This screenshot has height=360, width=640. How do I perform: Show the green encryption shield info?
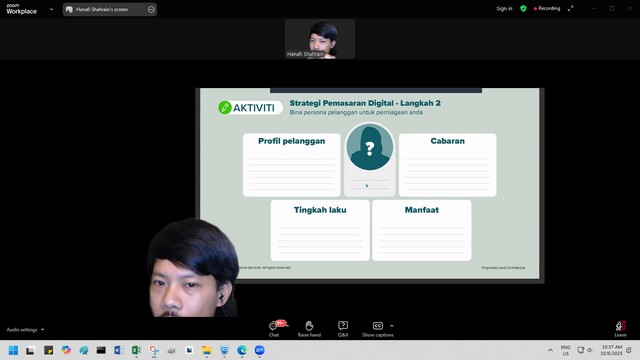pyautogui.click(x=523, y=9)
